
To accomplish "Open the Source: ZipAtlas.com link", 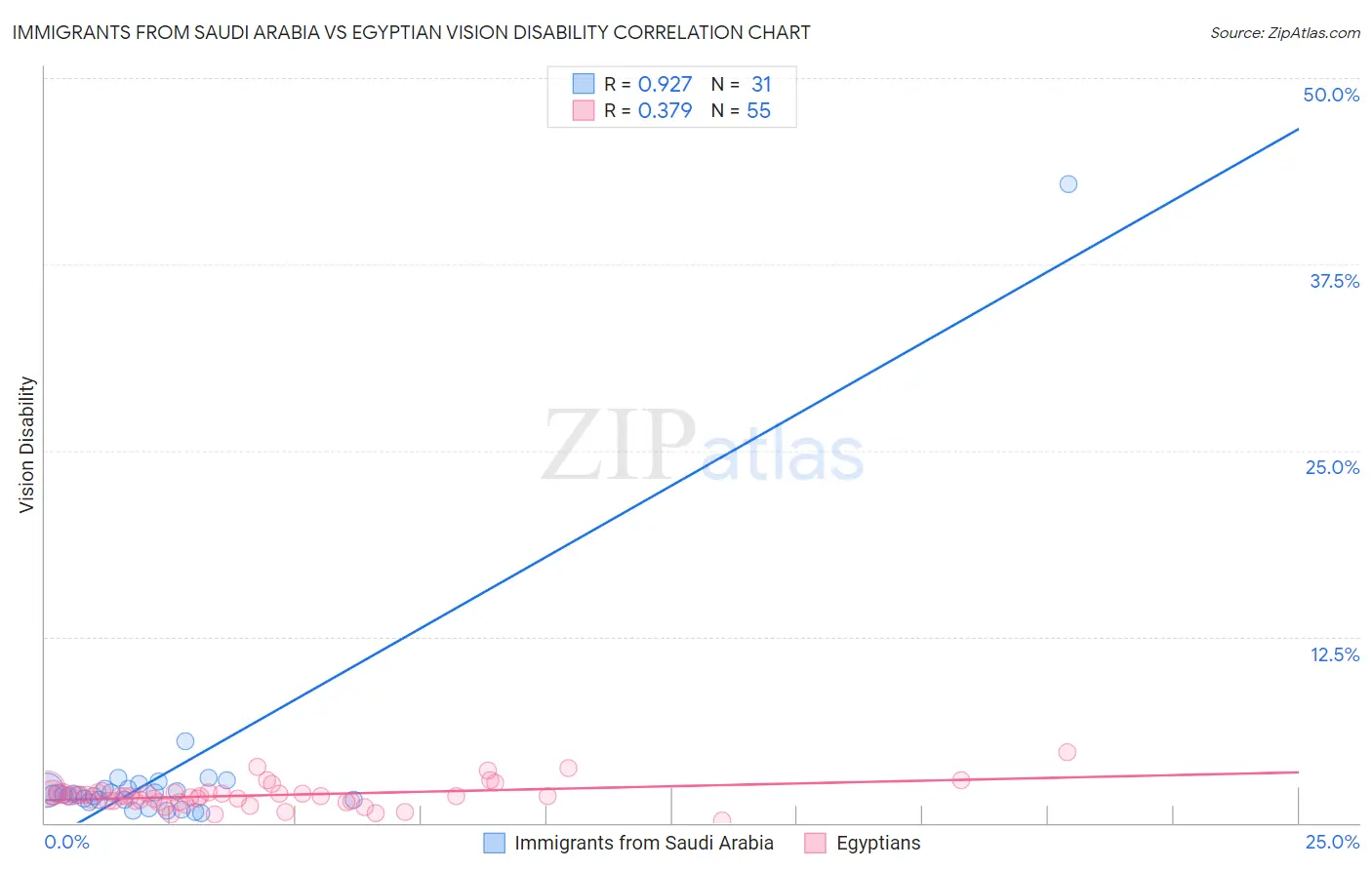I will pyautogui.click(x=1284, y=32).
